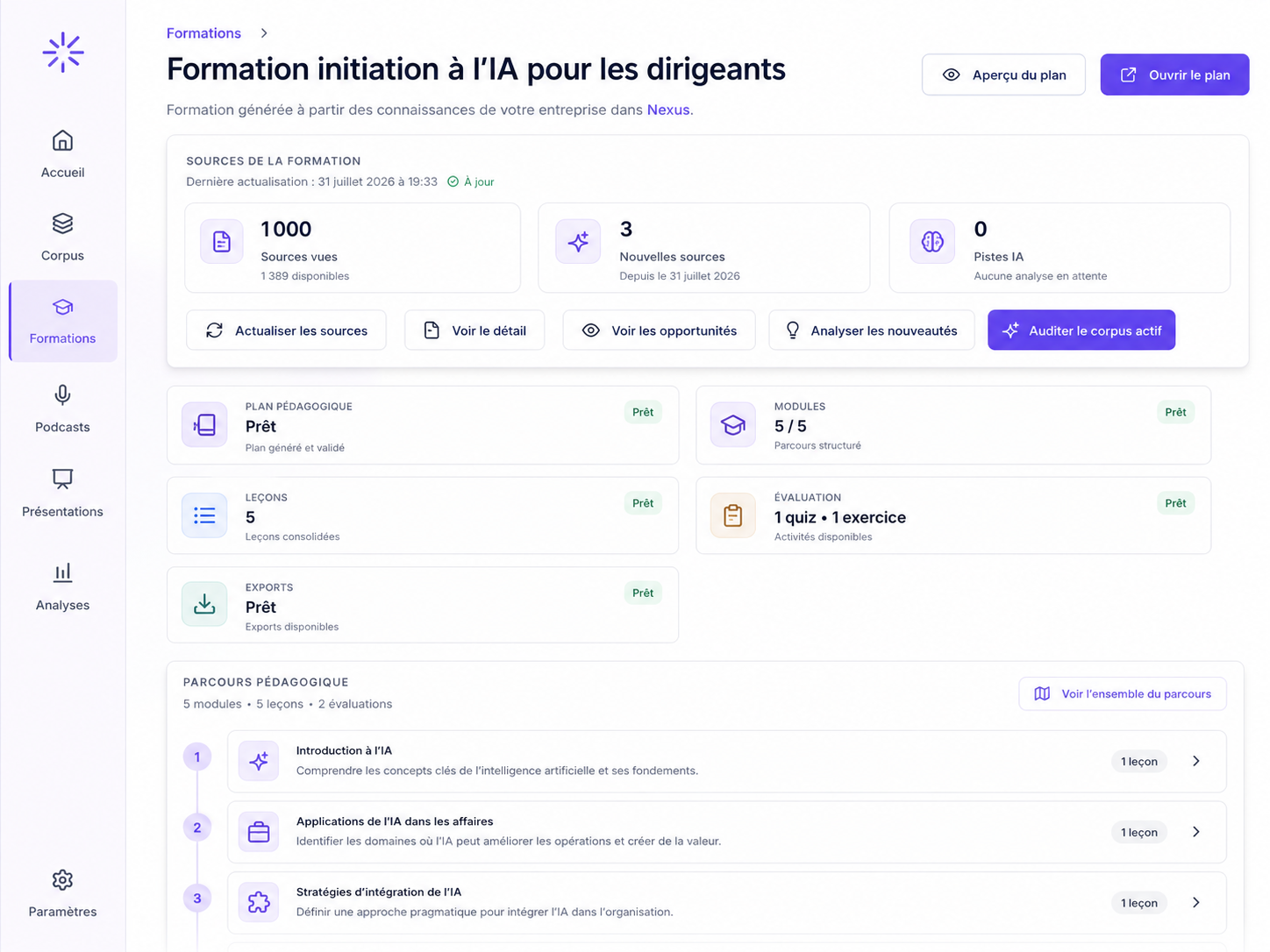The height and width of the screenshot is (952, 1270).
Task: Click Voir les opportunités button
Action: coord(659,330)
